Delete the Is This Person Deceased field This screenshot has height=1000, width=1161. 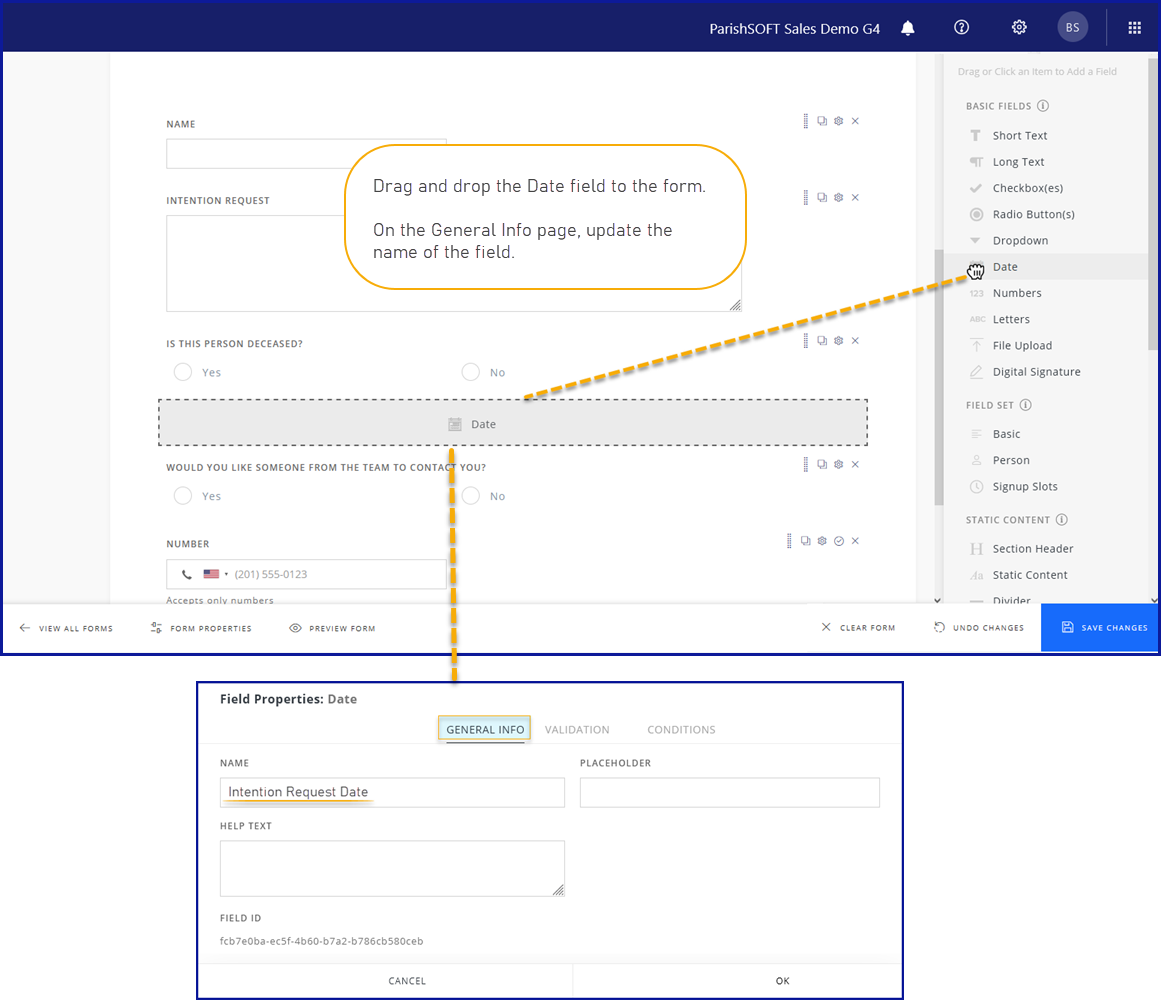point(855,340)
